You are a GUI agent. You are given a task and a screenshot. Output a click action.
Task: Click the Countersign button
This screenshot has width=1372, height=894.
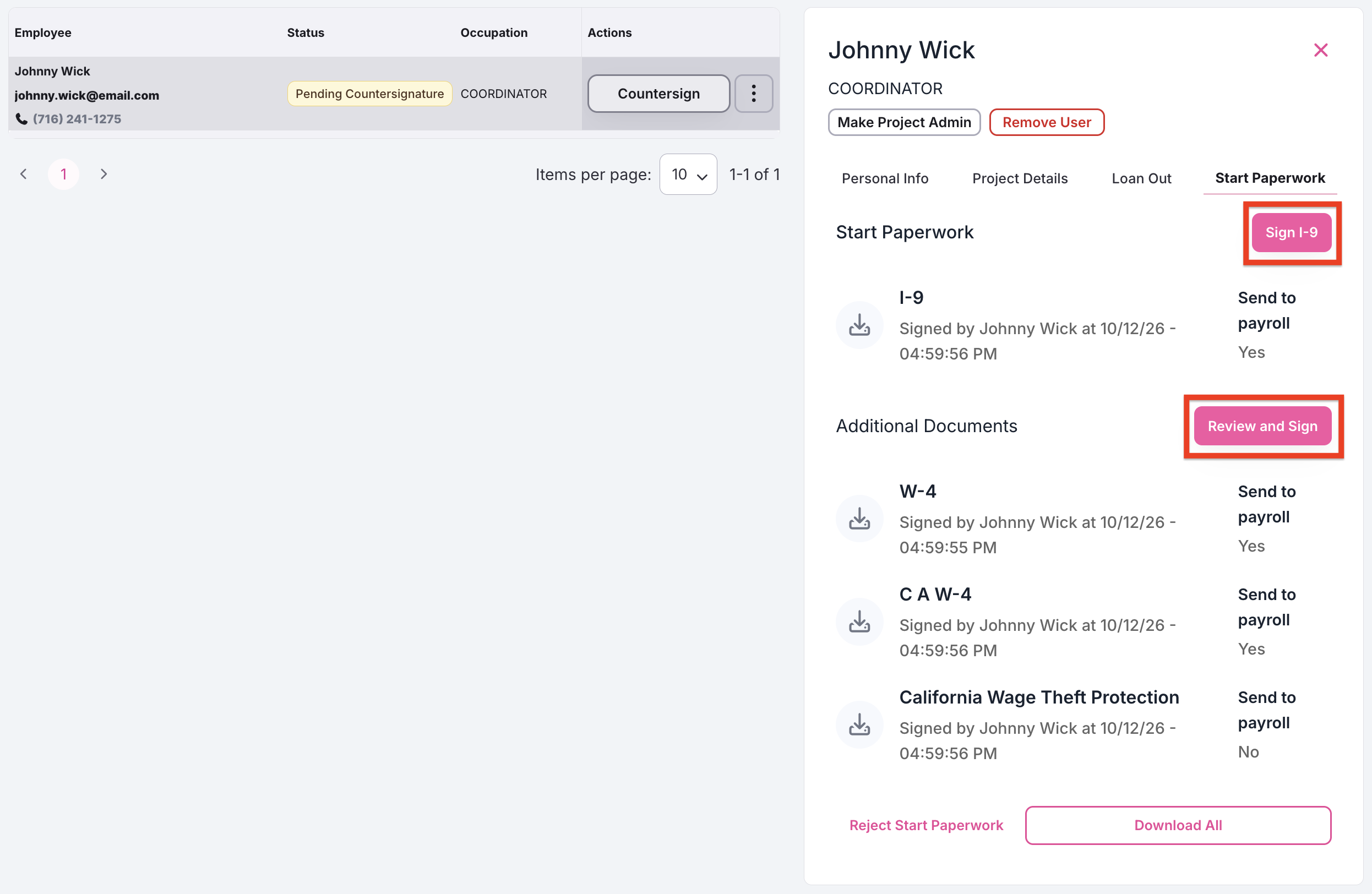click(x=659, y=94)
